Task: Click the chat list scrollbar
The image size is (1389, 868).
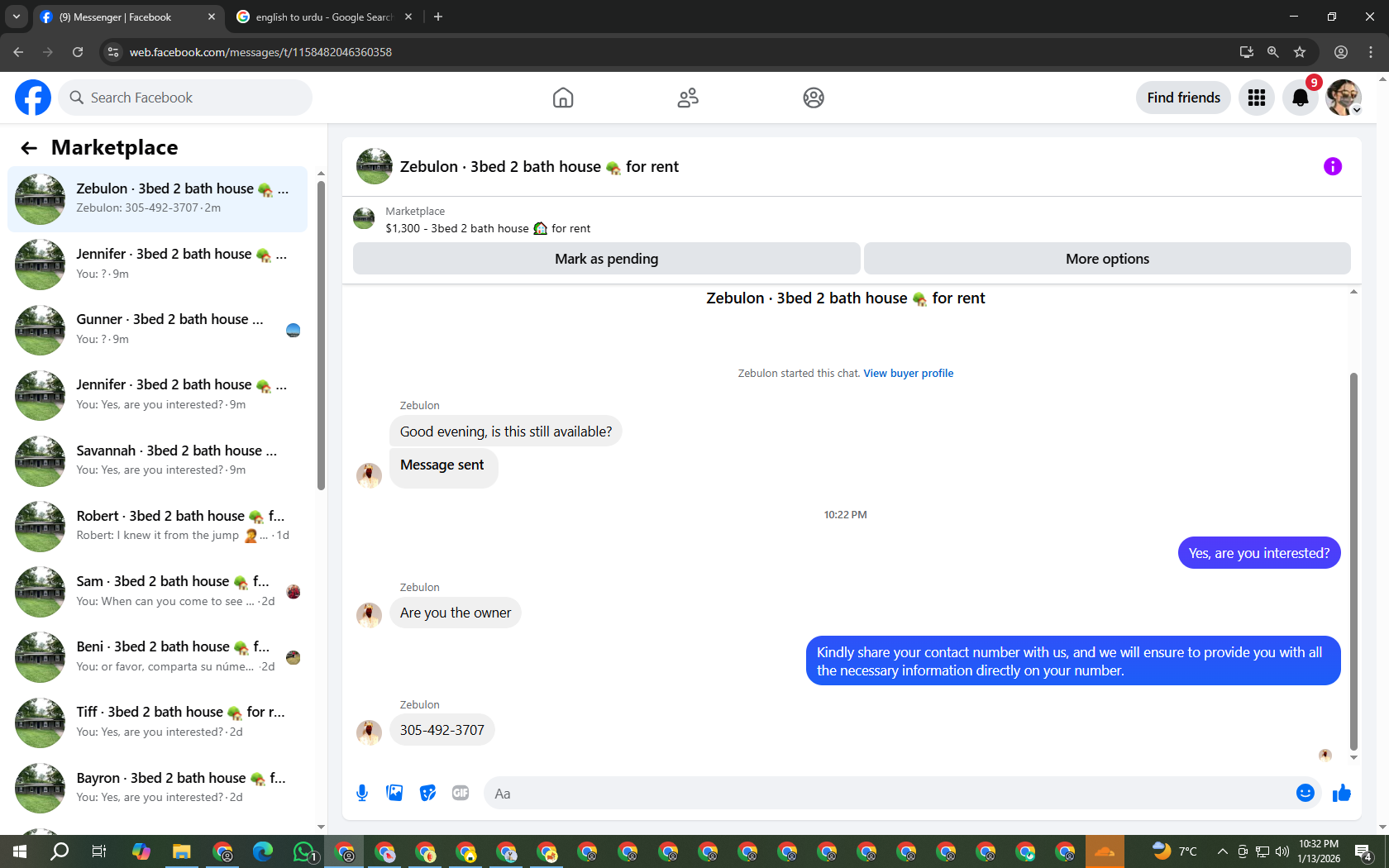Action: [321, 335]
